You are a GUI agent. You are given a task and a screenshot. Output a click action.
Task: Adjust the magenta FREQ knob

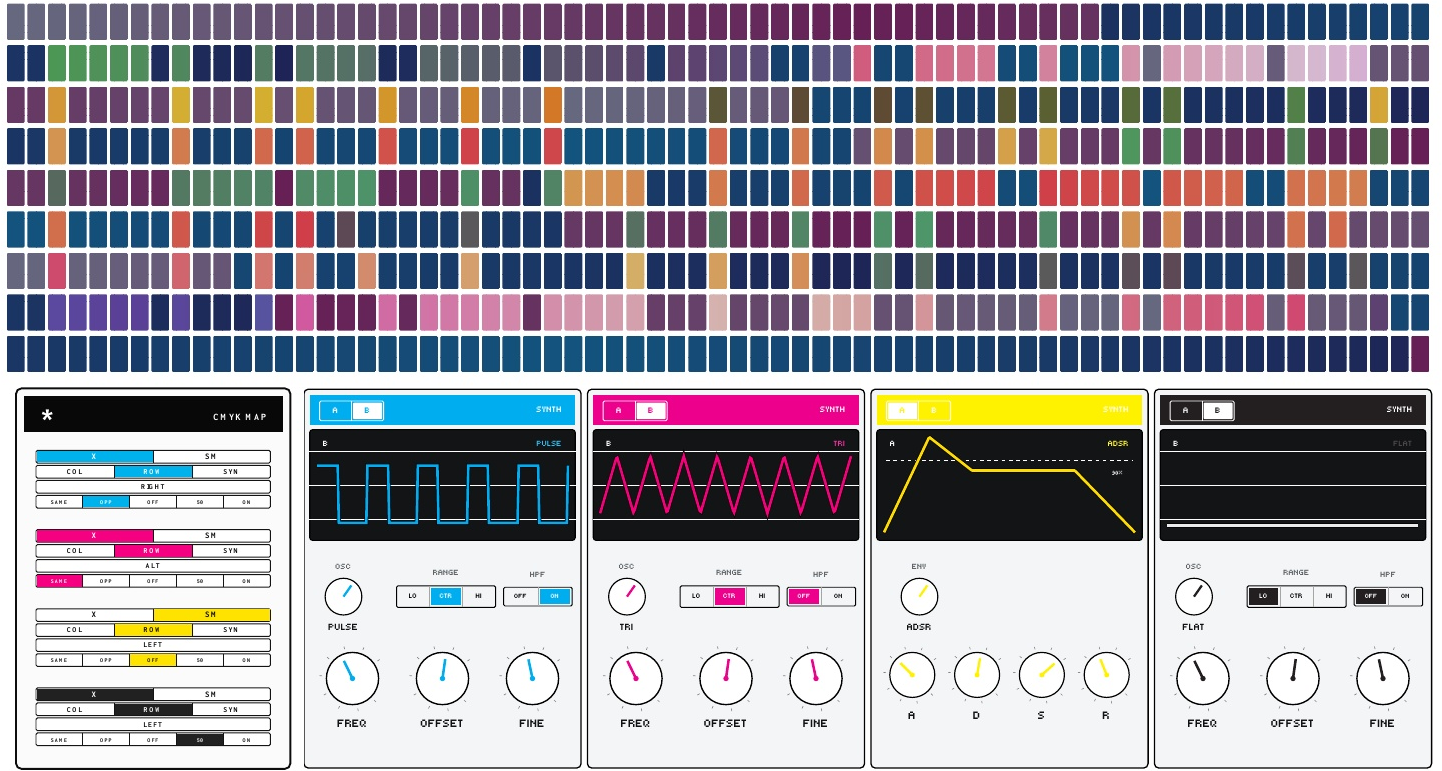point(635,678)
